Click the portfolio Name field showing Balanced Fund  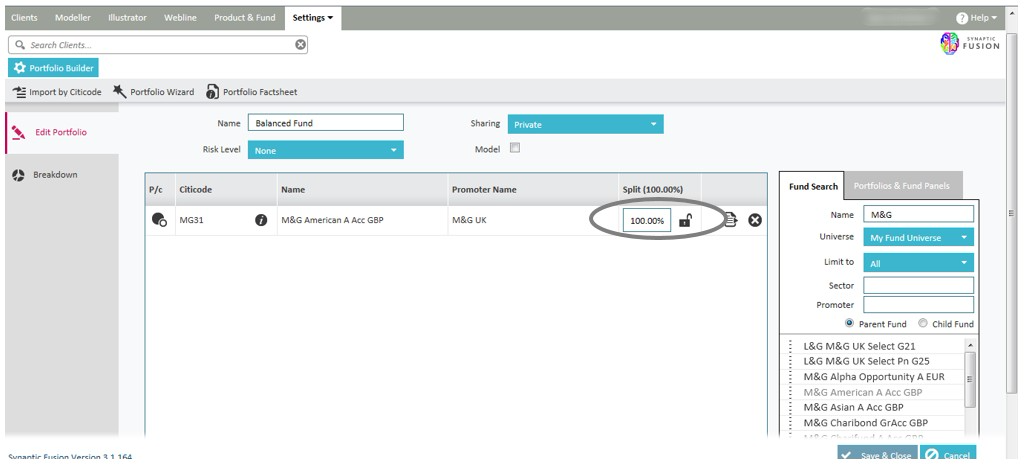(x=326, y=123)
